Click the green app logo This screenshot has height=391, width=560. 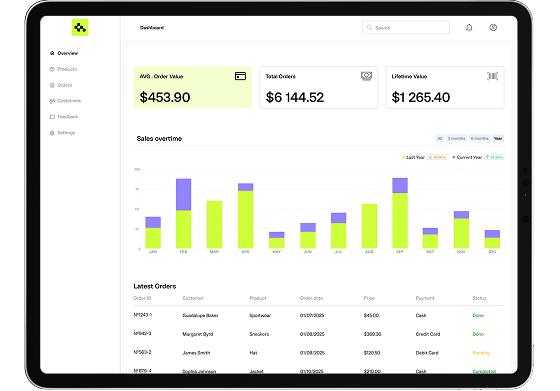80,27
